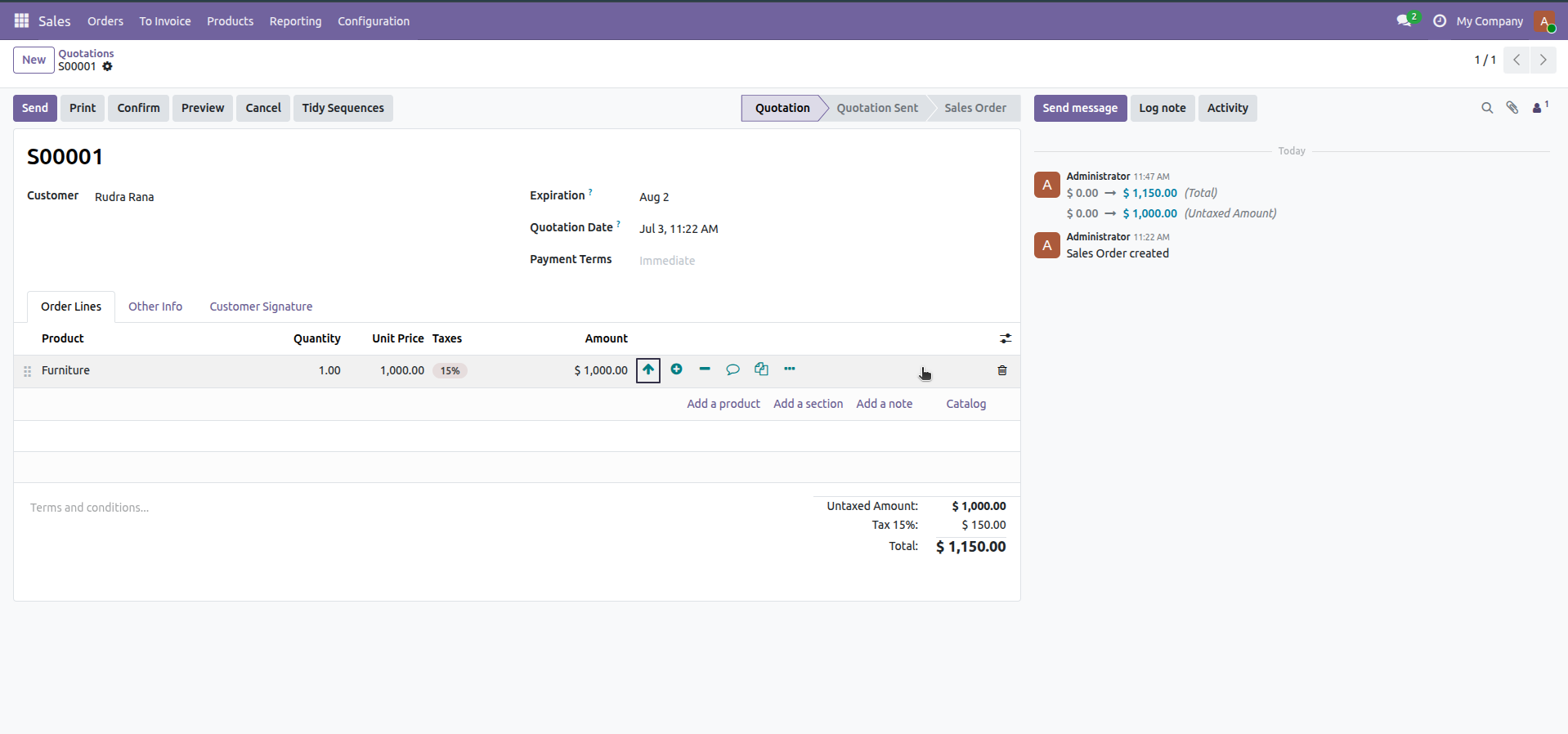
Task: Open the Payment Terms dropdown field
Action: (822, 261)
